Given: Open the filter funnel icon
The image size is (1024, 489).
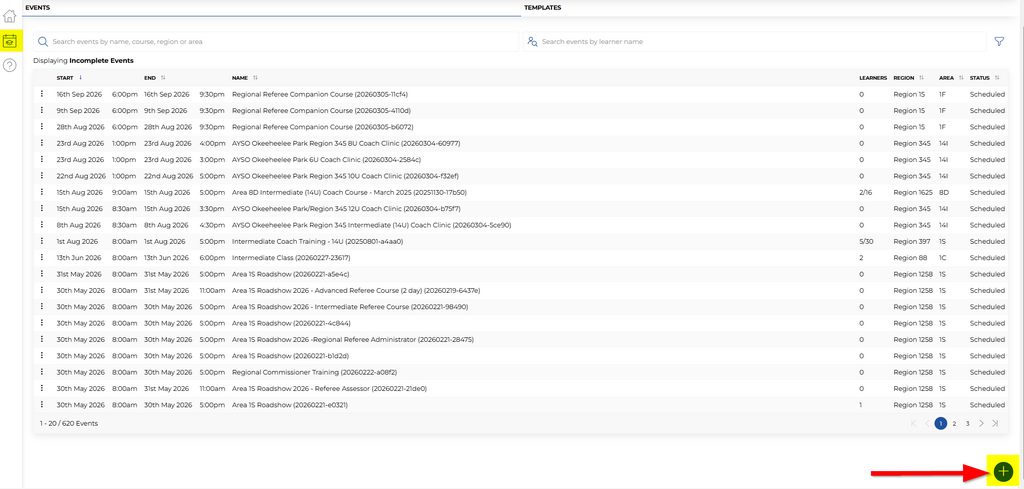Looking at the screenshot, I should (x=998, y=42).
